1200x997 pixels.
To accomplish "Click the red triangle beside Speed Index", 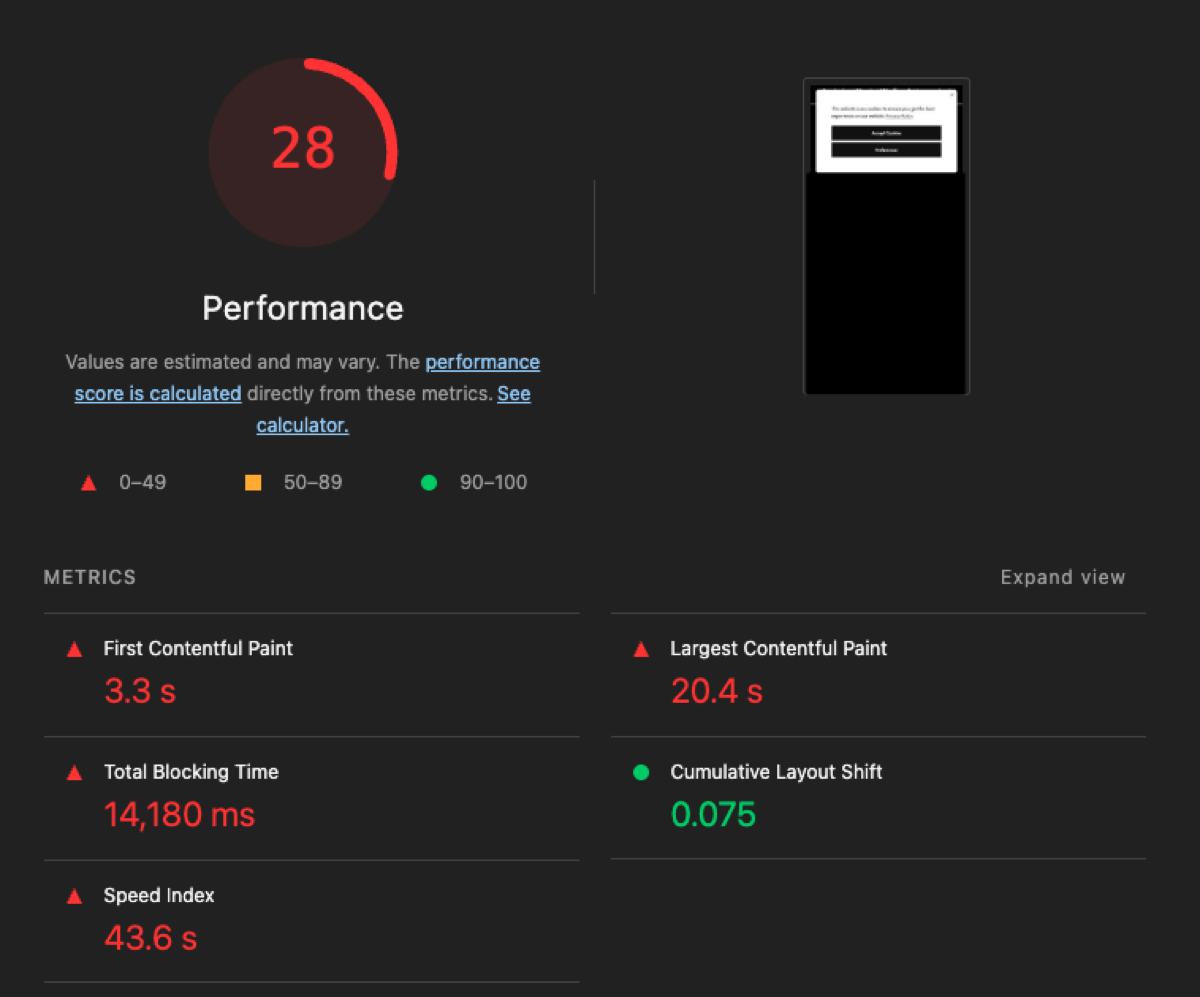I will point(74,895).
